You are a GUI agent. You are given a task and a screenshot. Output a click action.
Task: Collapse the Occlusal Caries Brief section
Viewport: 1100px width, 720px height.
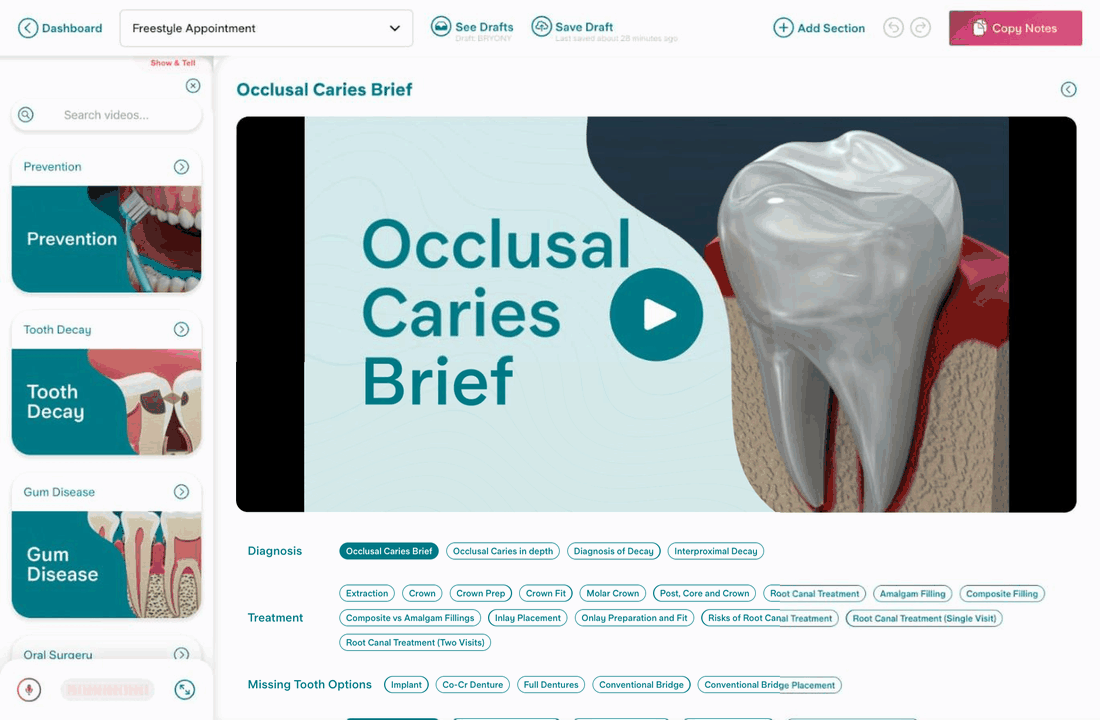point(1068,89)
